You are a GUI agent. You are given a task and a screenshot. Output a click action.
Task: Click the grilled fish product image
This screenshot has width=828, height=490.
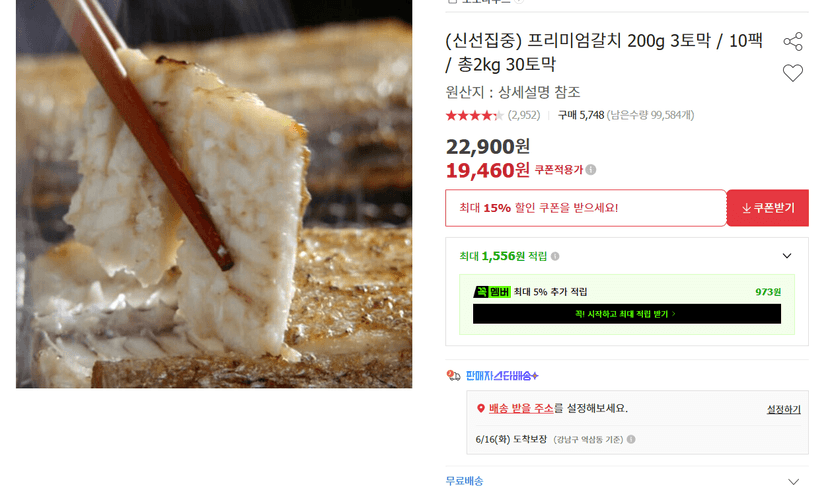[x=214, y=194]
